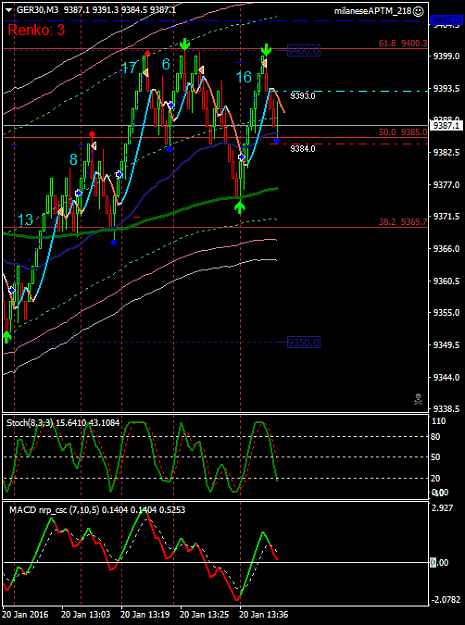Select the Stoch(8,3,3) indicator label
This screenshot has height=625, width=465.
[x=63, y=423]
